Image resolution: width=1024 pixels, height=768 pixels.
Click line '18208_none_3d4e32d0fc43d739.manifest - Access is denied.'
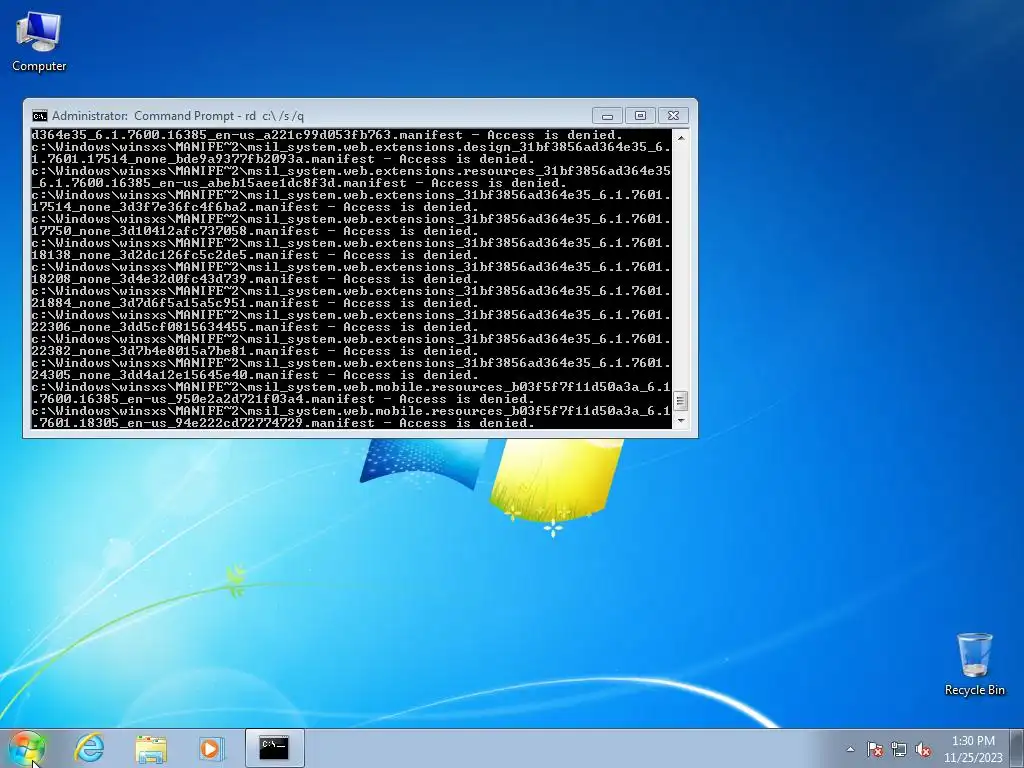tap(255, 280)
